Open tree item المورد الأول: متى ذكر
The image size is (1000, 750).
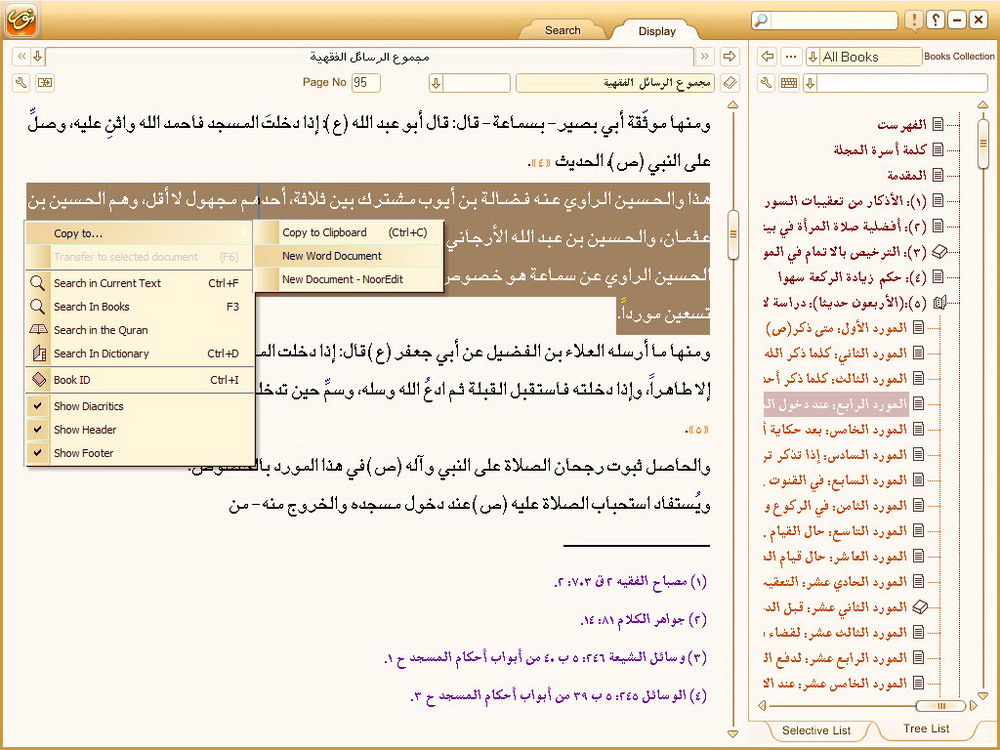coord(836,328)
